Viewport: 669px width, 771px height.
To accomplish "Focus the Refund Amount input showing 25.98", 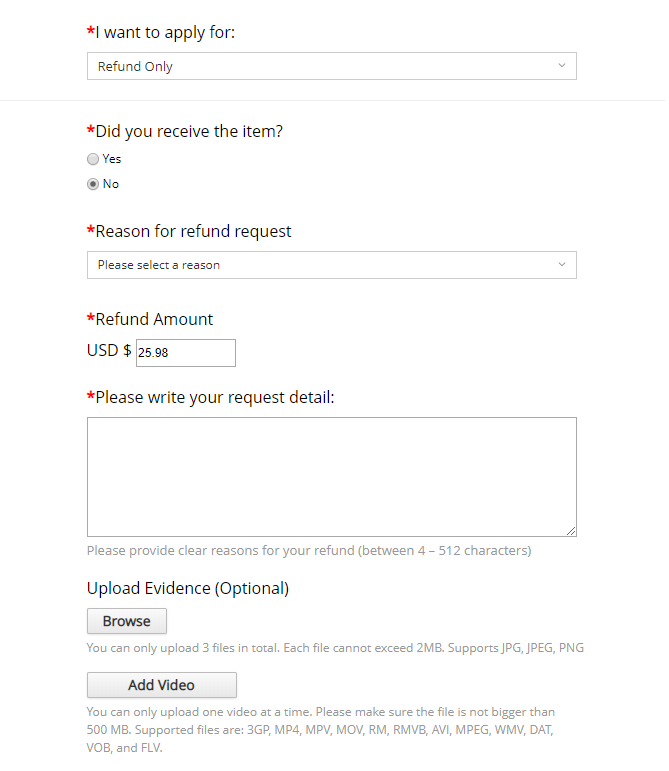I will [186, 353].
